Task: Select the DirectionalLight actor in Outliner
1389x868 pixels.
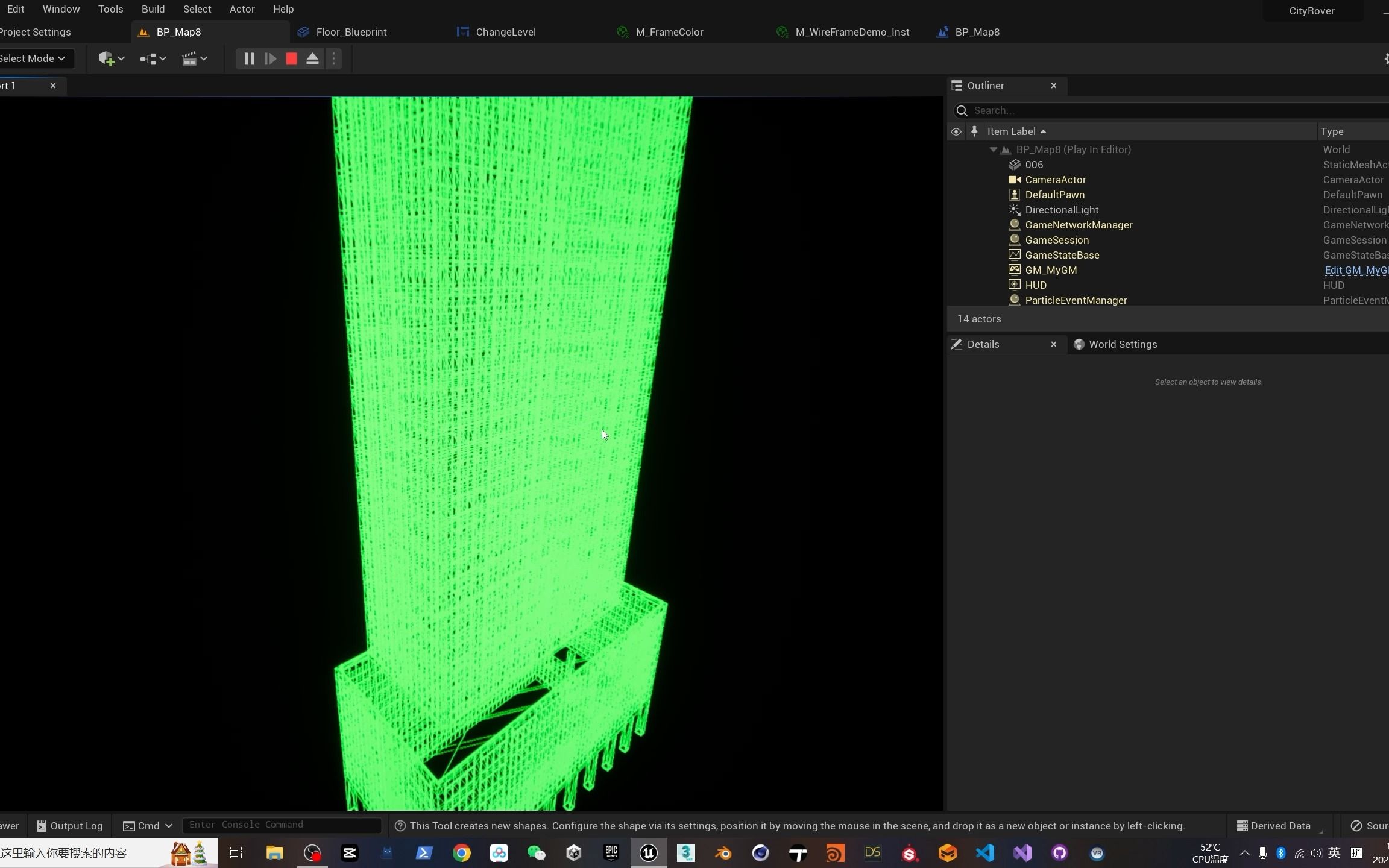Action: 1062,210
